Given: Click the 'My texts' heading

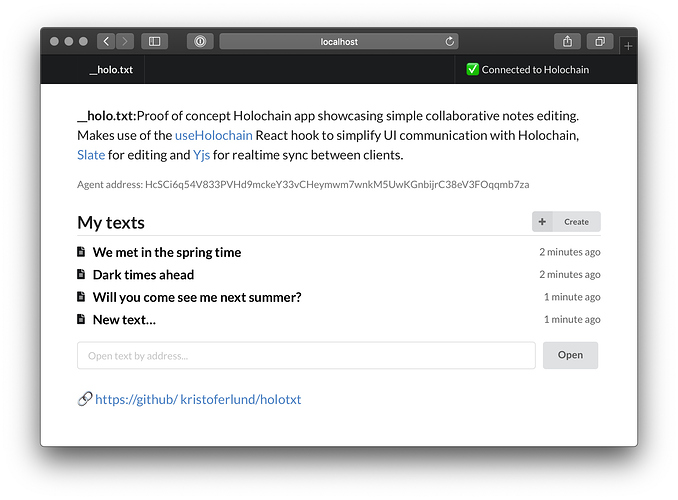Looking at the screenshot, I should (111, 223).
